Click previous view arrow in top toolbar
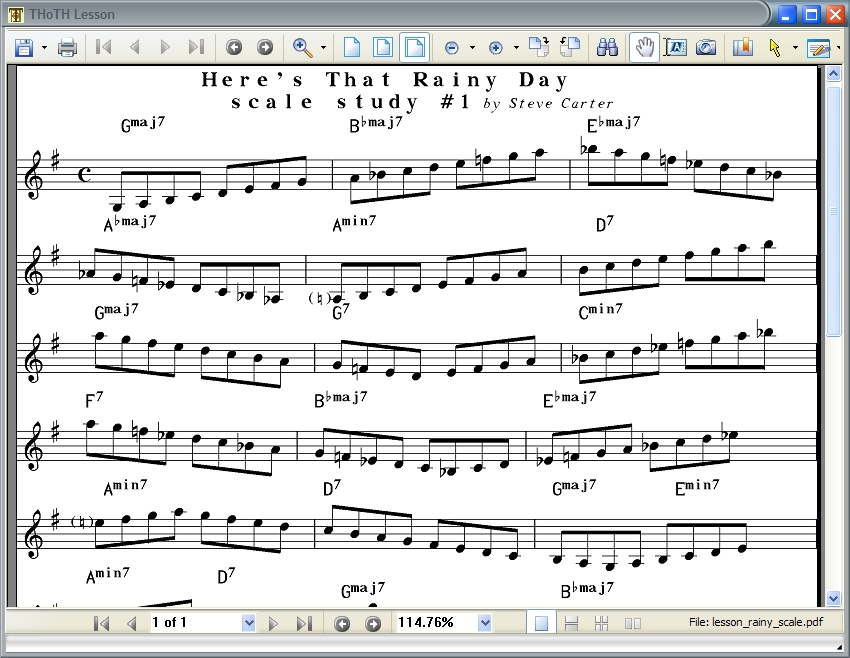The width and height of the screenshot is (850, 658). click(x=234, y=48)
